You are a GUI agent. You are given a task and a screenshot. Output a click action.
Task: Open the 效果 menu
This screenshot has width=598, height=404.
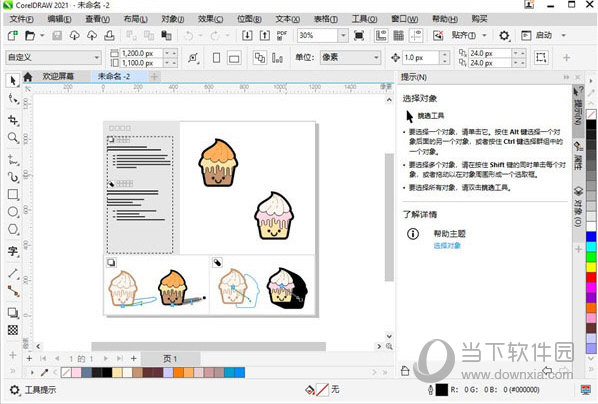210,19
